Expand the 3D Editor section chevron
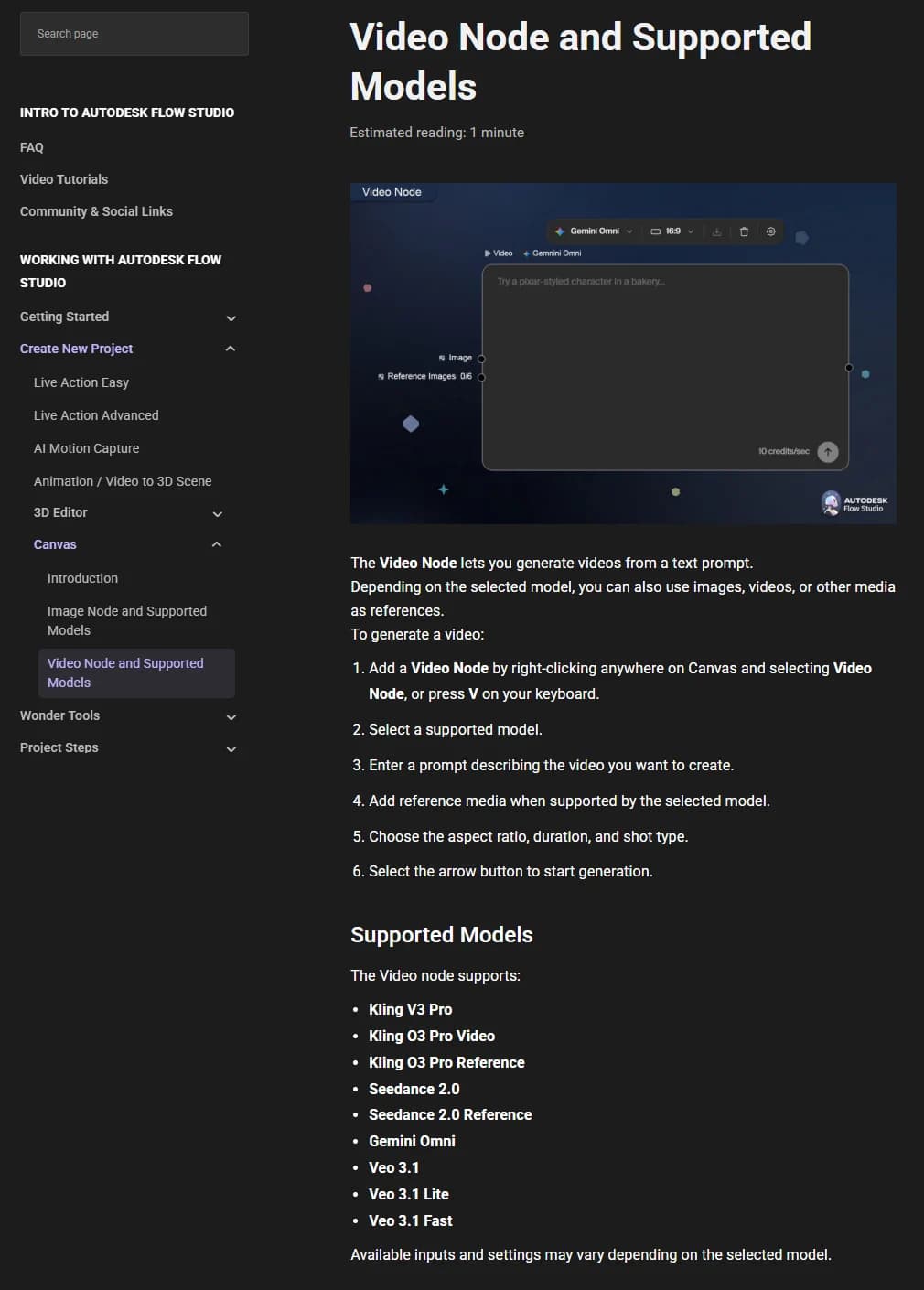The height and width of the screenshot is (1290, 924). coord(218,513)
